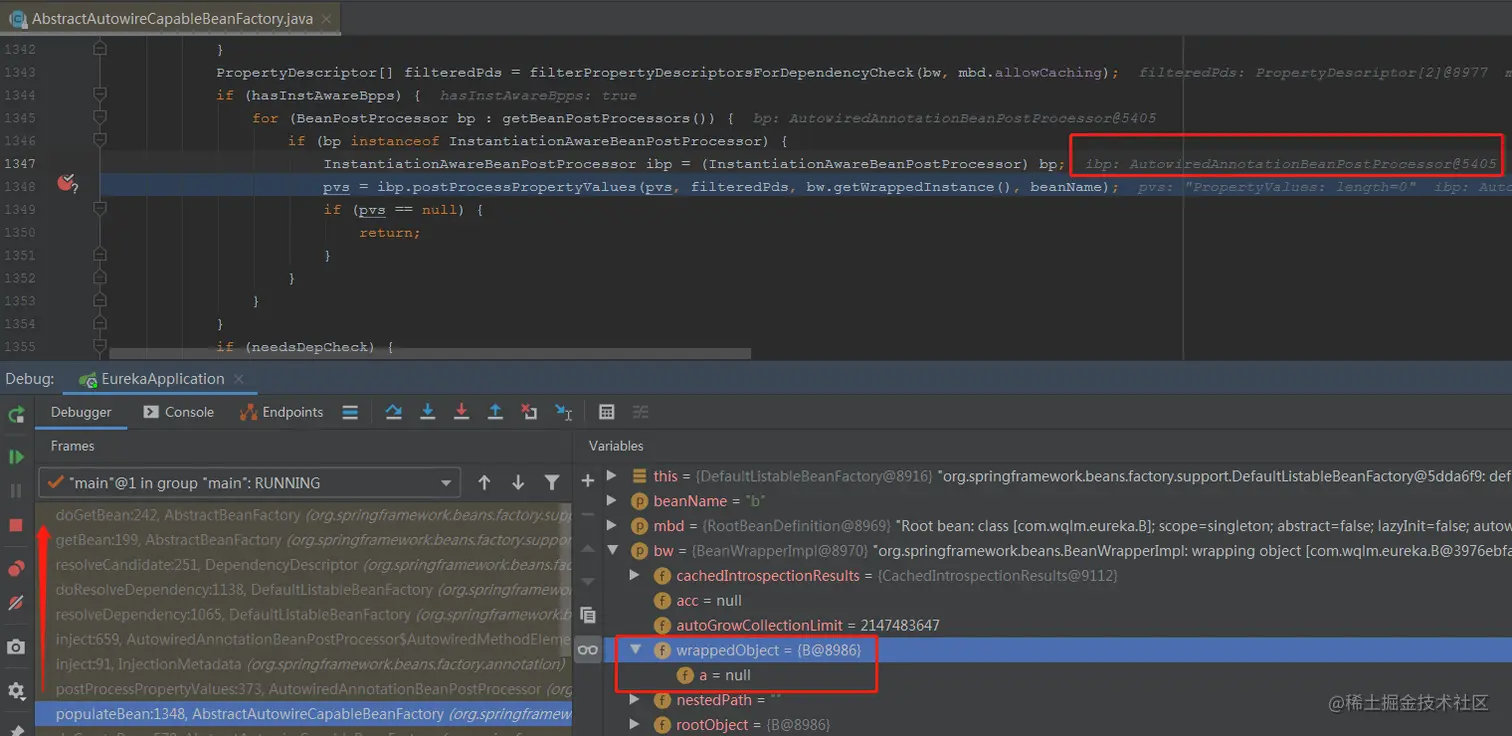Viewport: 1512px width, 736px height.
Task: Collapse the bw variable node
Action: pyautogui.click(x=613, y=550)
